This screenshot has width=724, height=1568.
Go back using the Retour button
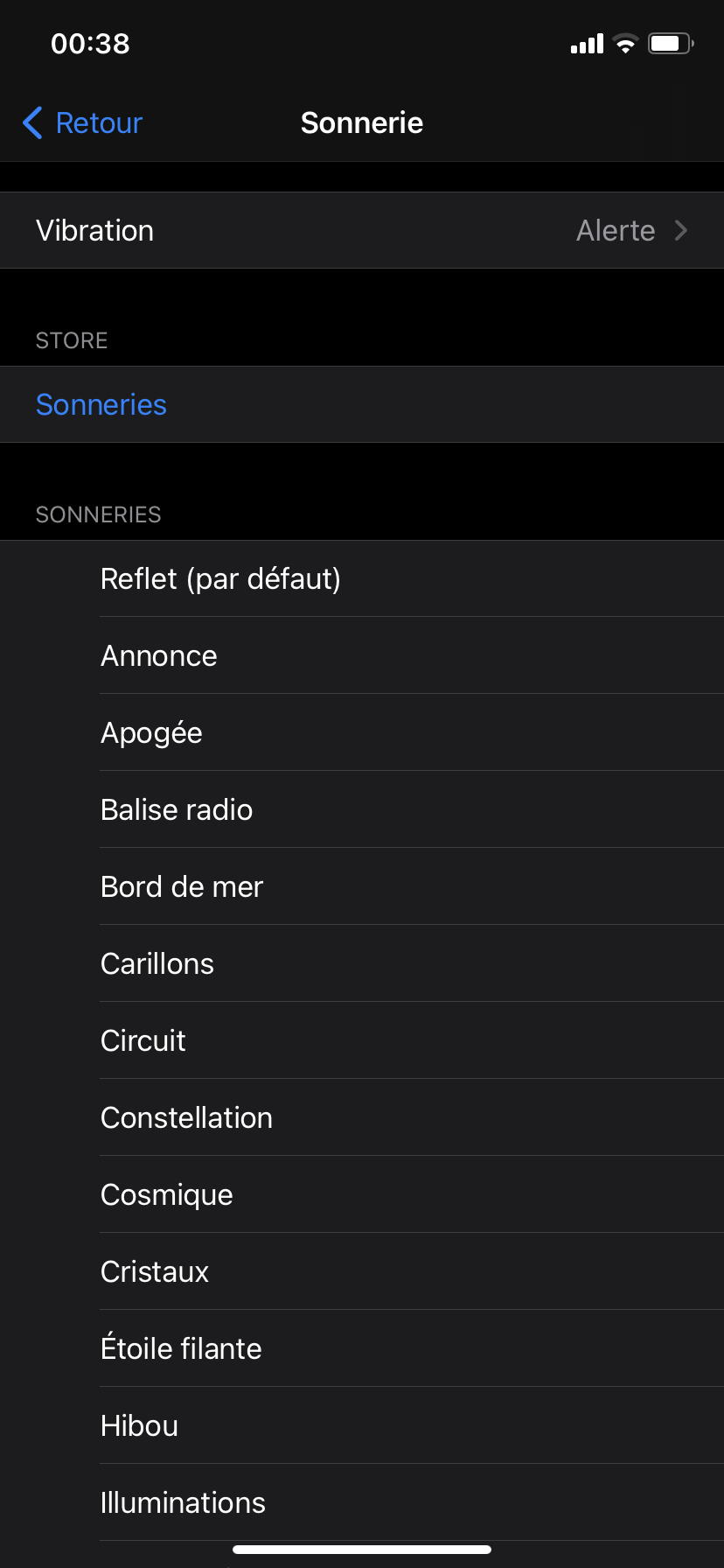[x=98, y=123]
